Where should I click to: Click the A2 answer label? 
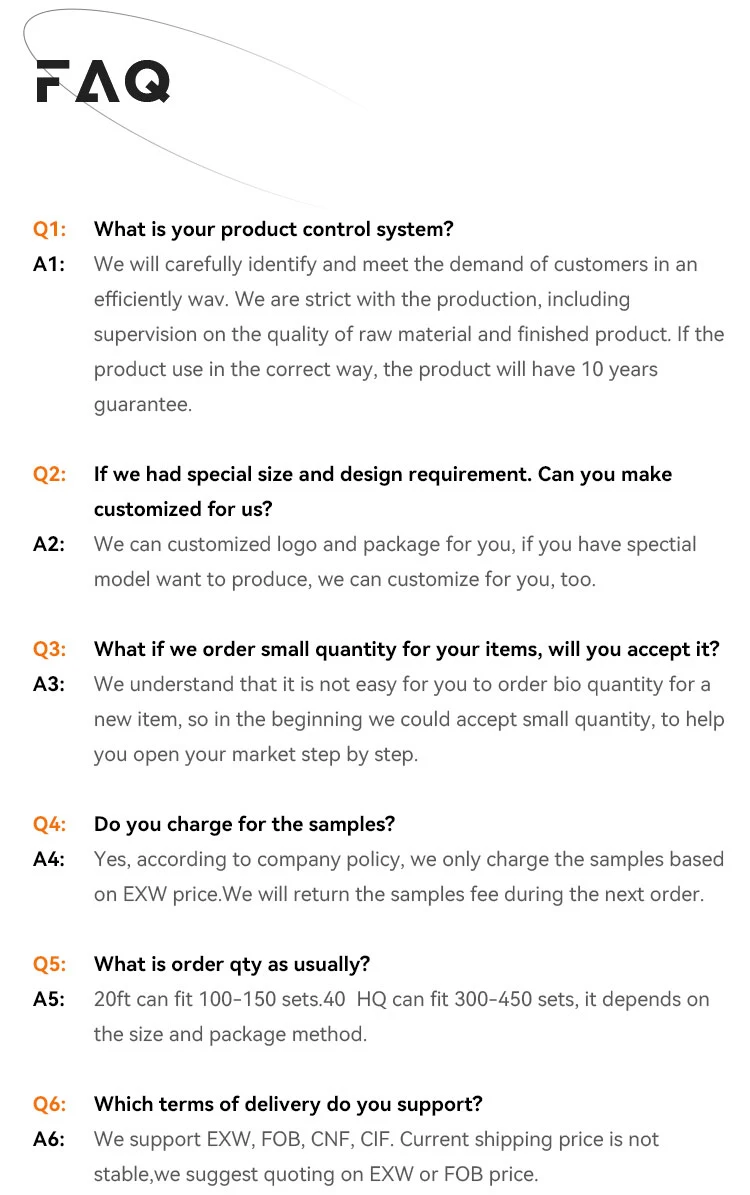(x=50, y=545)
